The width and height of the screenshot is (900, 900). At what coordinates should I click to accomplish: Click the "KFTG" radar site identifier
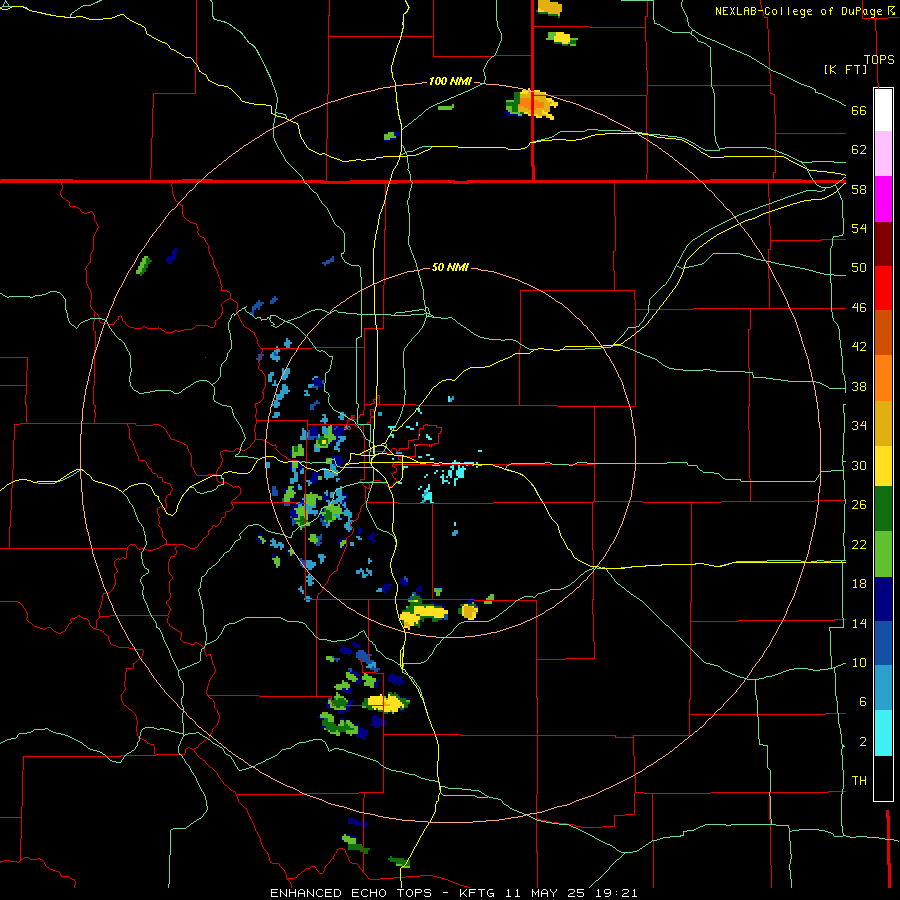point(477,893)
